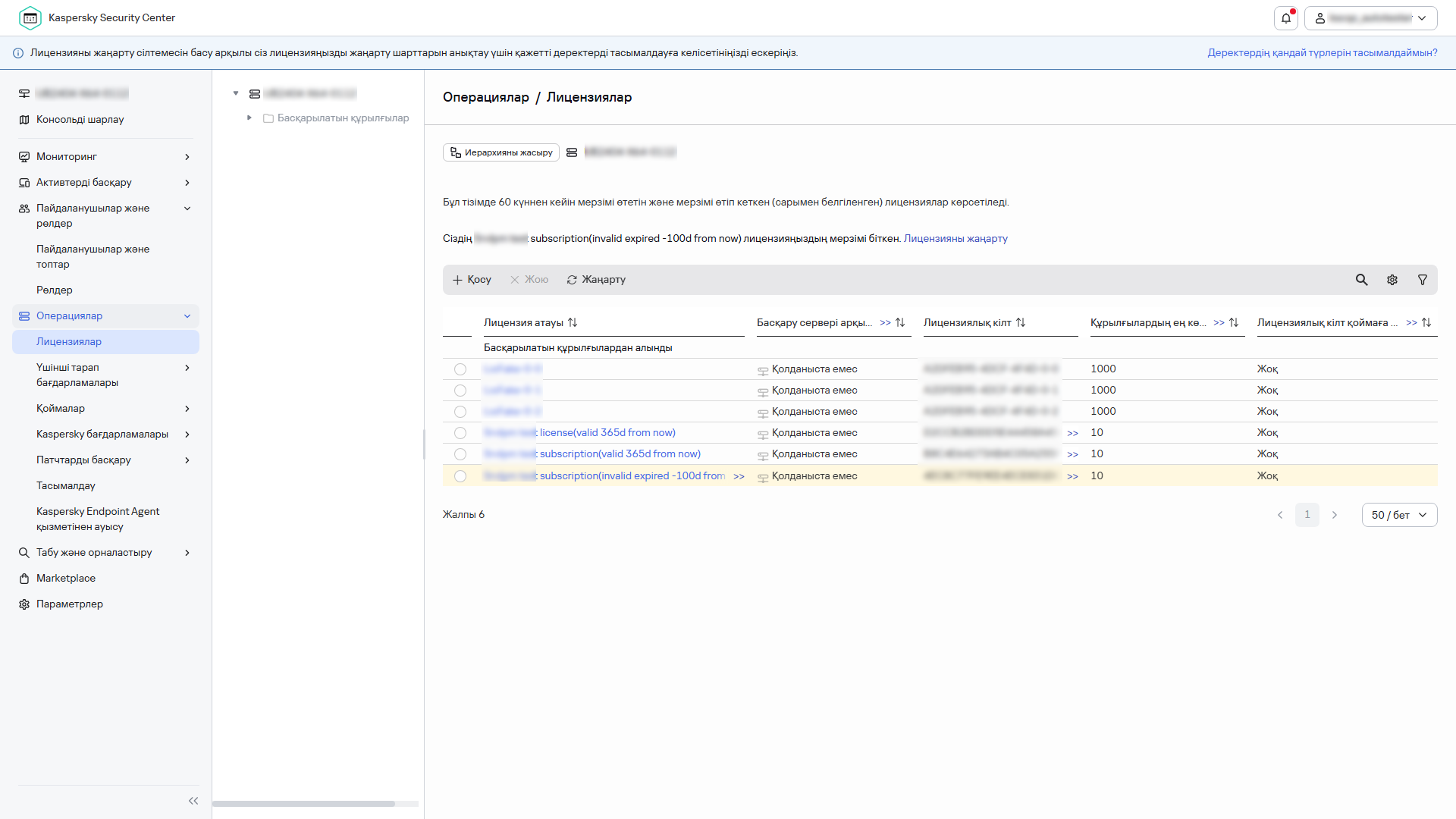Open the user account menu dropdown
Screen dimensions: 1456x819
point(1370,18)
